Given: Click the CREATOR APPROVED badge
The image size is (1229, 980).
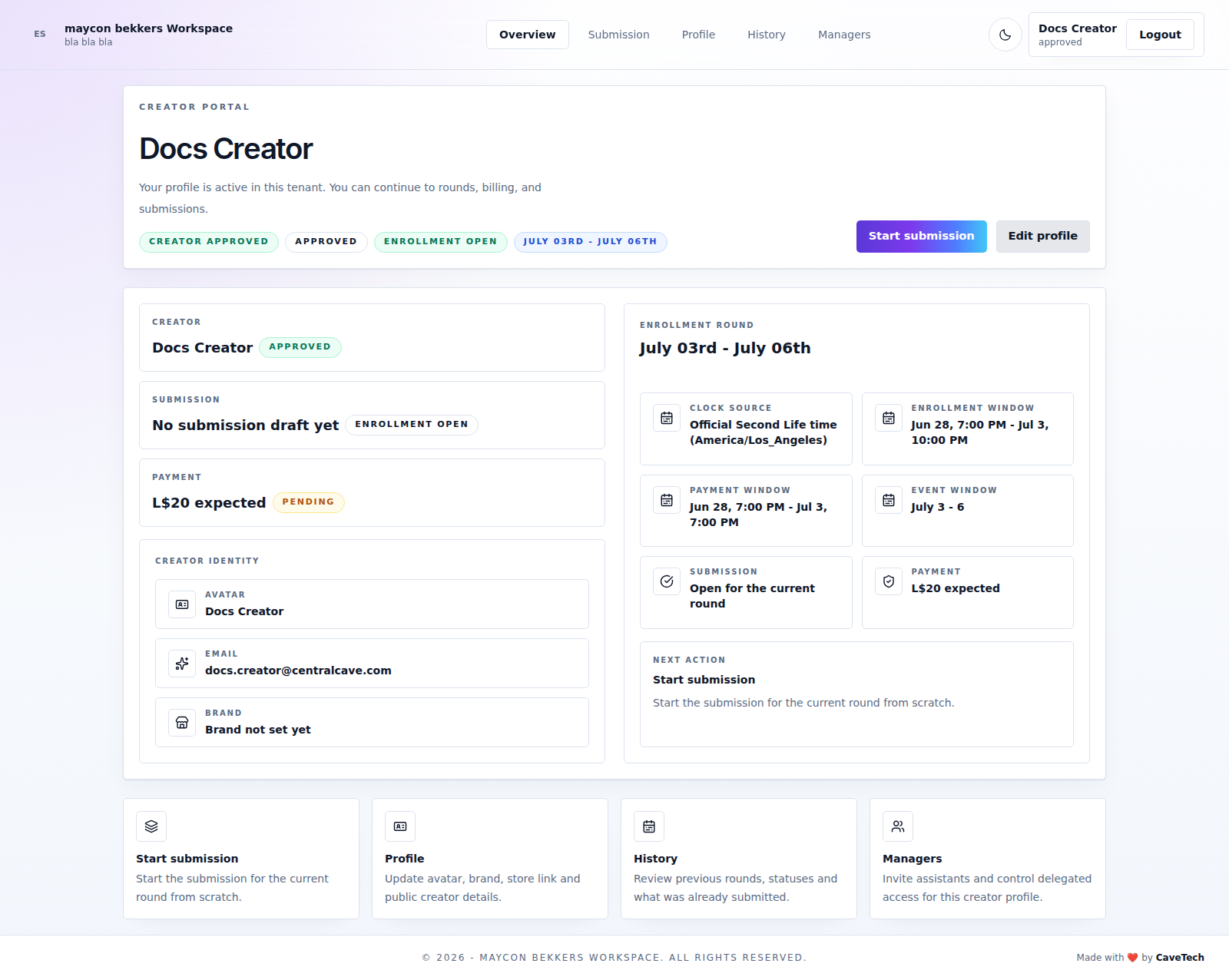Looking at the screenshot, I should click(x=209, y=242).
